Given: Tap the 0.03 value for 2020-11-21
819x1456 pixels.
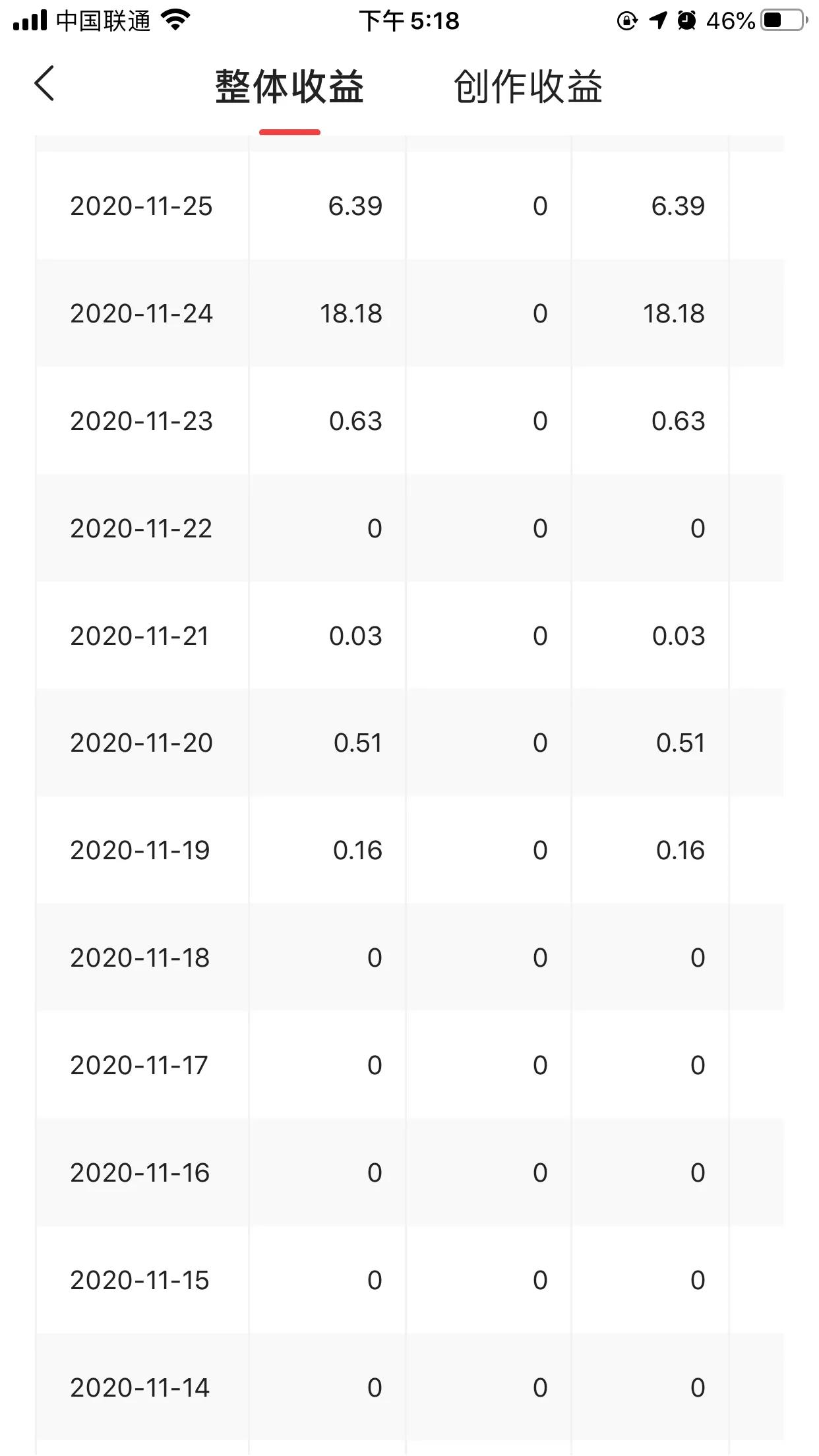Looking at the screenshot, I should pos(355,636).
